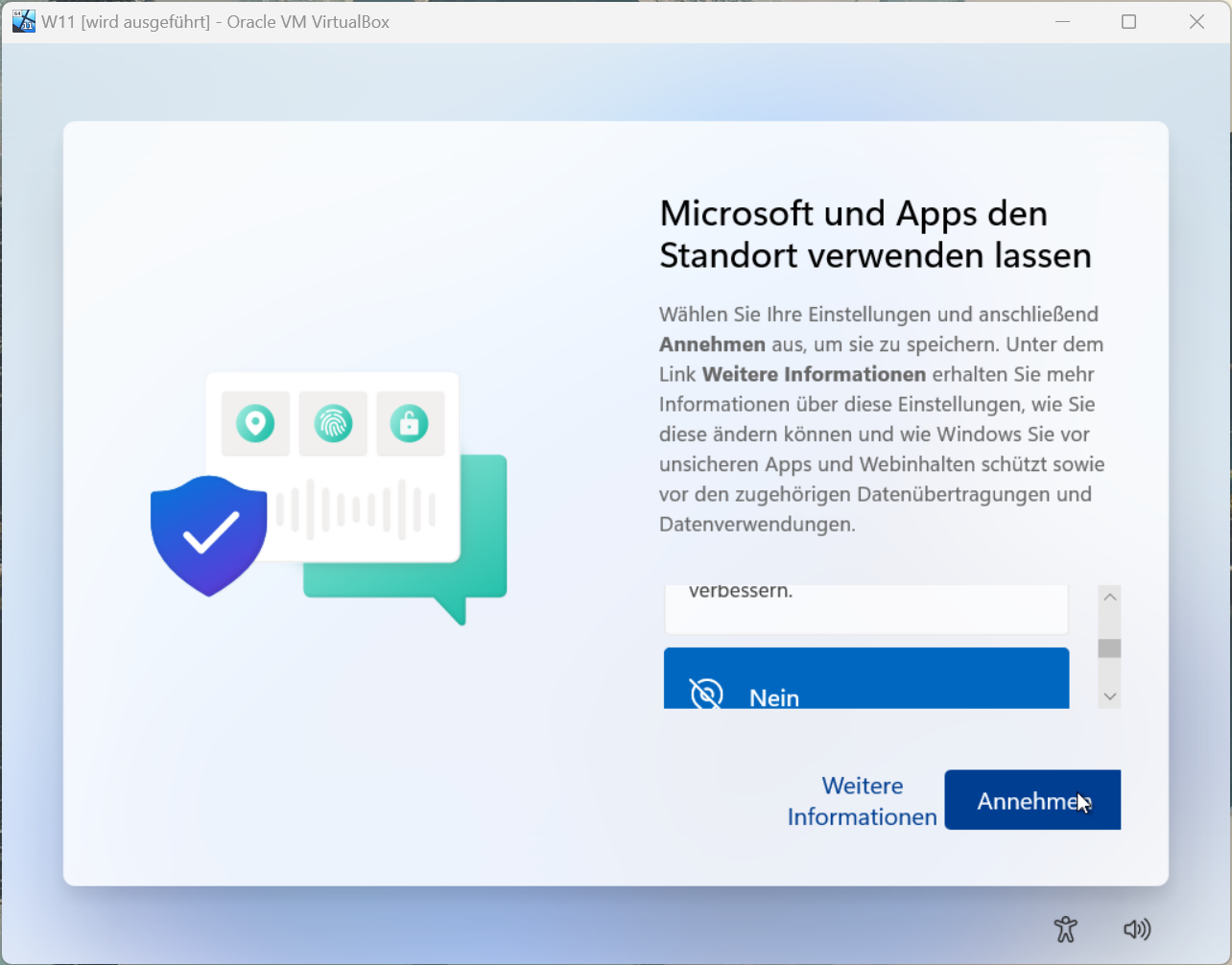Maximize the VirtualBox window
This screenshot has height=965, width=1232.
1129,21
